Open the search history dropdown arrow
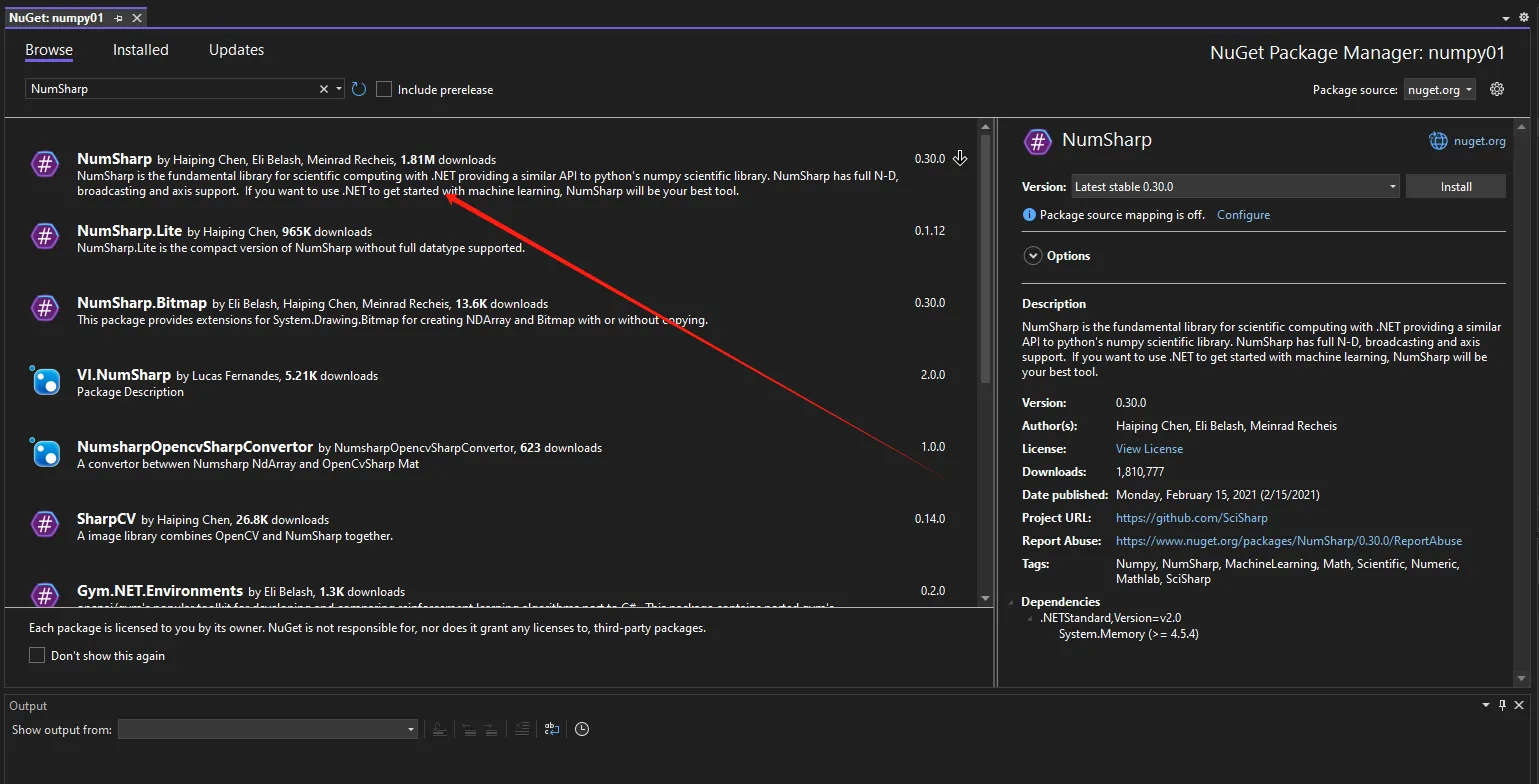 [340, 89]
